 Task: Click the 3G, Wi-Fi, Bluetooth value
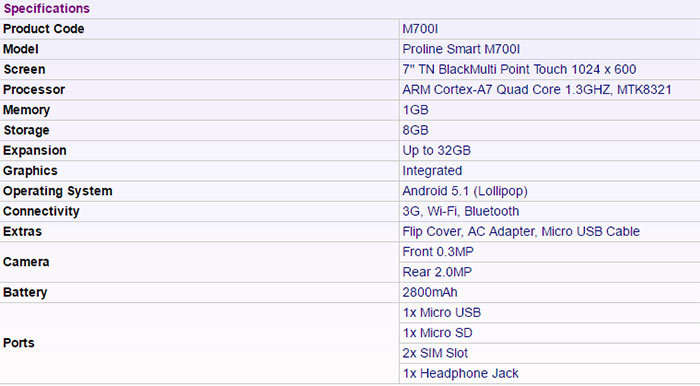coord(461,211)
